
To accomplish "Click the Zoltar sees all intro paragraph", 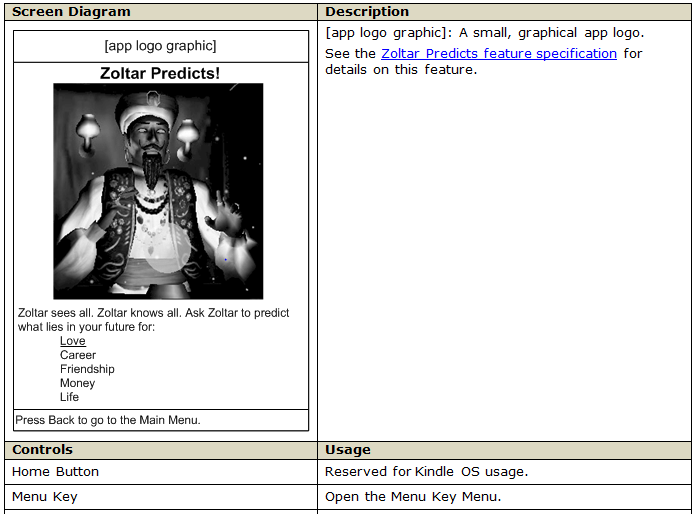I will [x=153, y=320].
